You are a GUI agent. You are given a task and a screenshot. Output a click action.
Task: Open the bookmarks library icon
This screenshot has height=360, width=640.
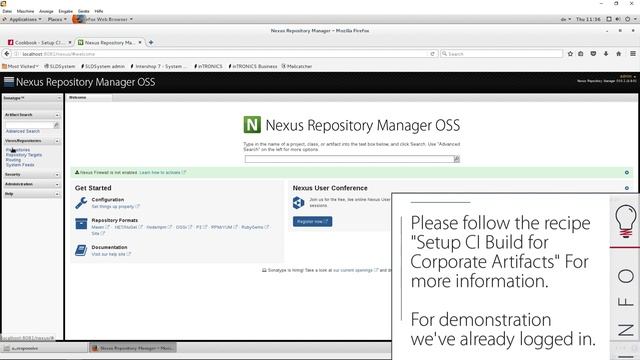(581, 53)
